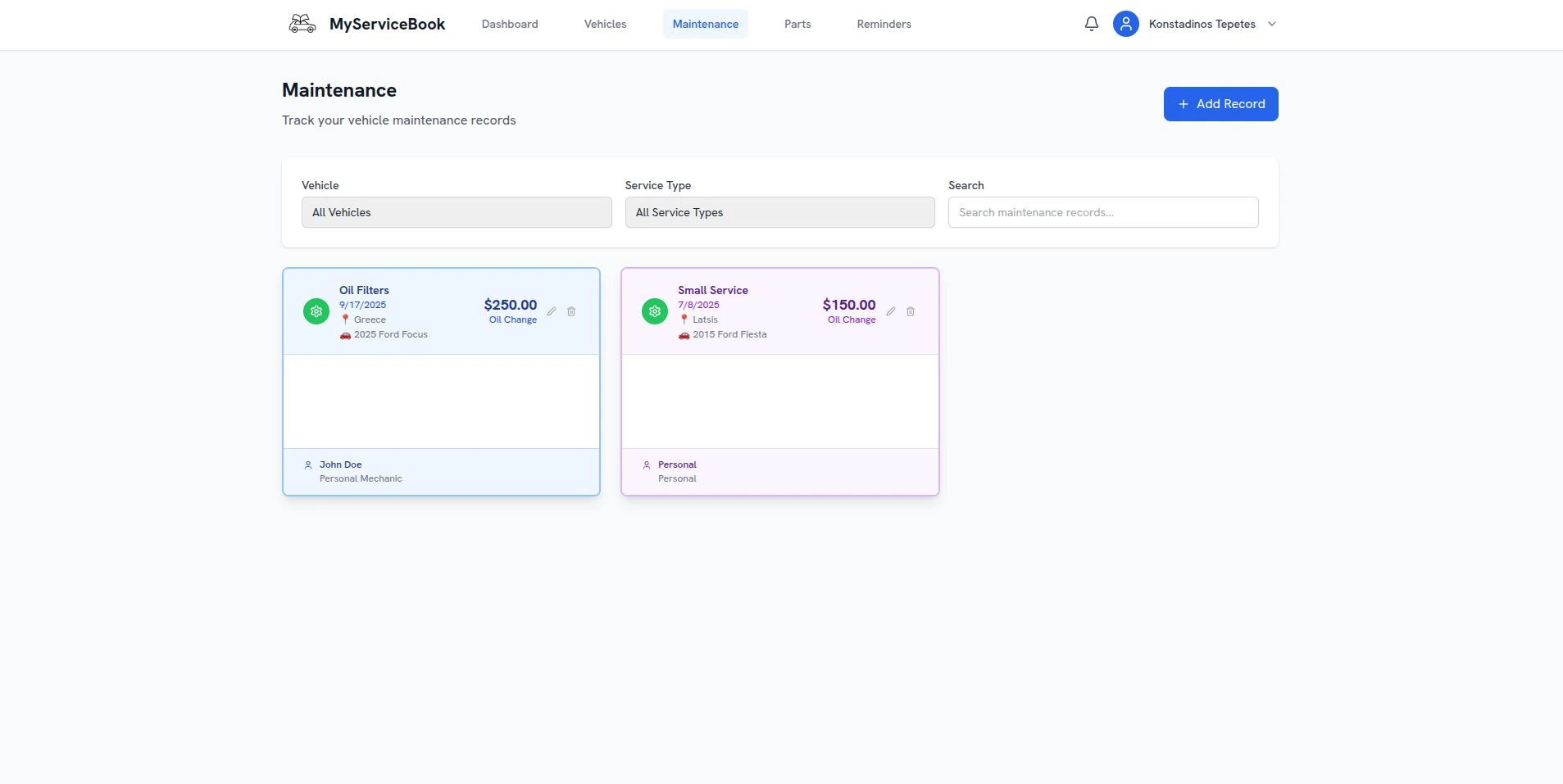Go to the Dashboard tab

(x=510, y=24)
